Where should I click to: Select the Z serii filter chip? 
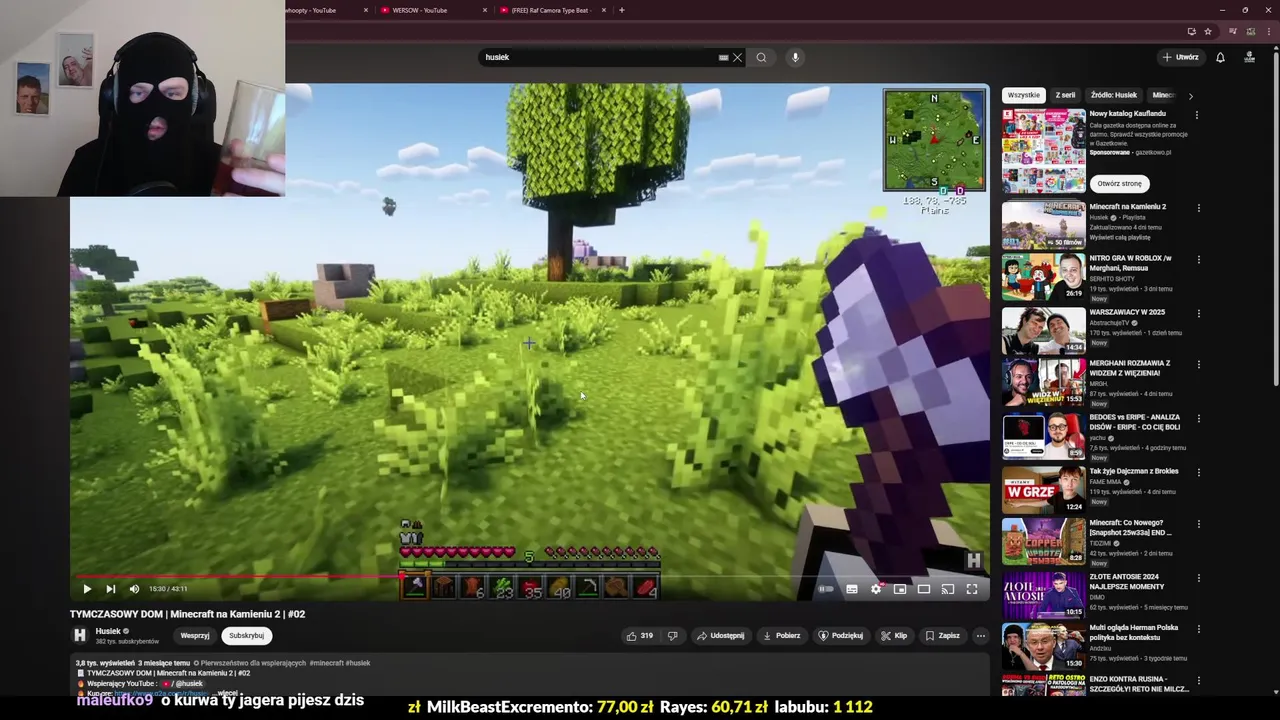pos(1065,95)
